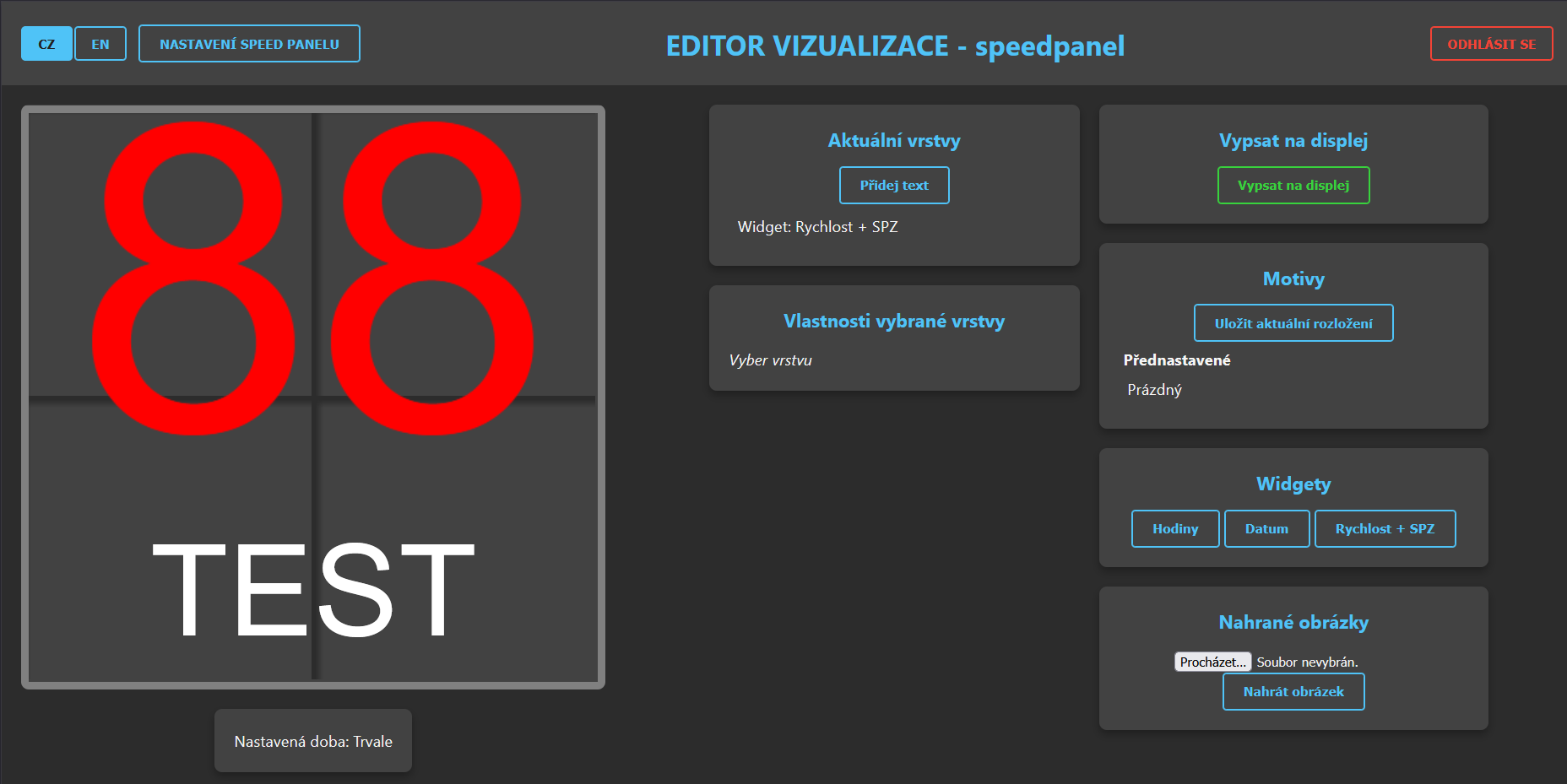The width and height of the screenshot is (1567, 784).
Task: Click the EDITOR VIZUALIZACE page title
Action: 895,46
